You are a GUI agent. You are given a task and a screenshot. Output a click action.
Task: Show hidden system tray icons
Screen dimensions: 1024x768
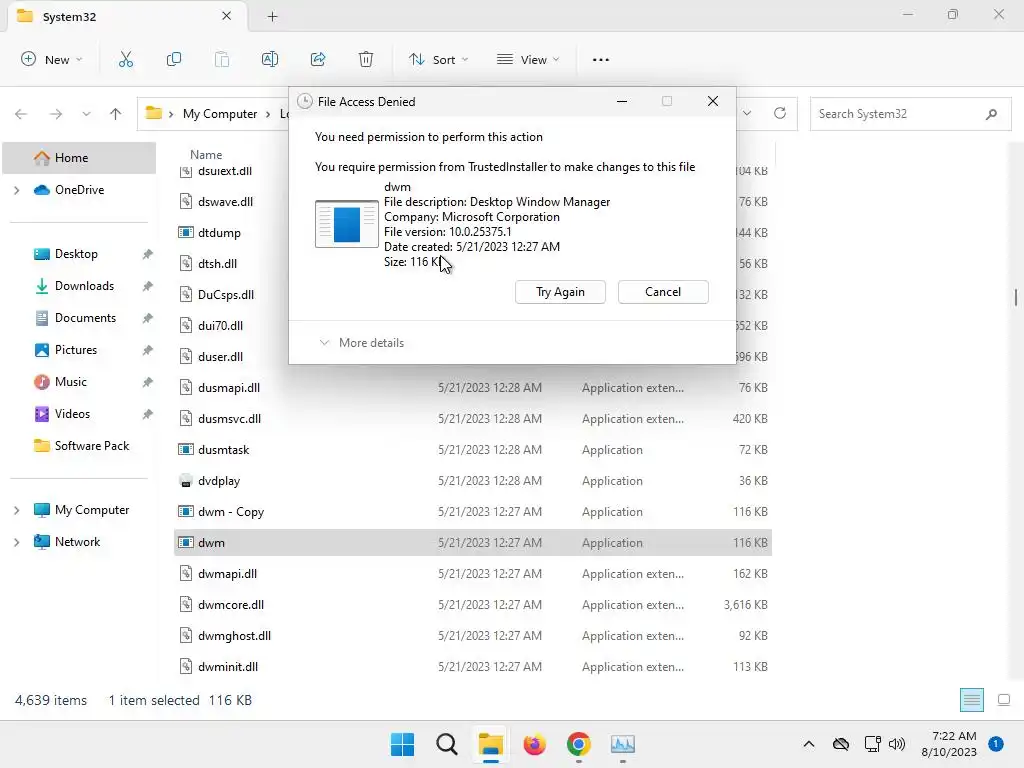pos(808,744)
